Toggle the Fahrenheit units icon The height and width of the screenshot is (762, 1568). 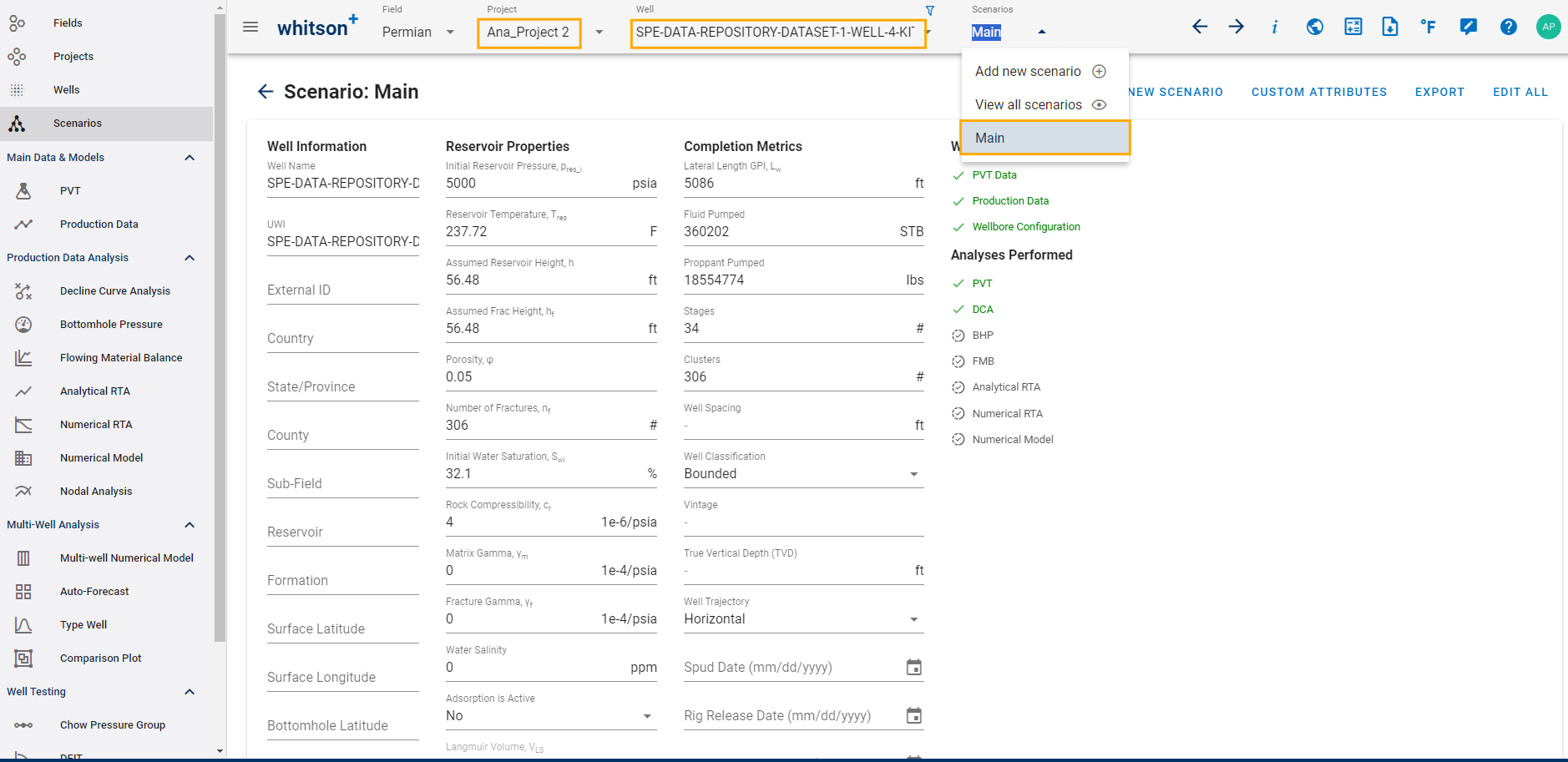(x=1428, y=27)
